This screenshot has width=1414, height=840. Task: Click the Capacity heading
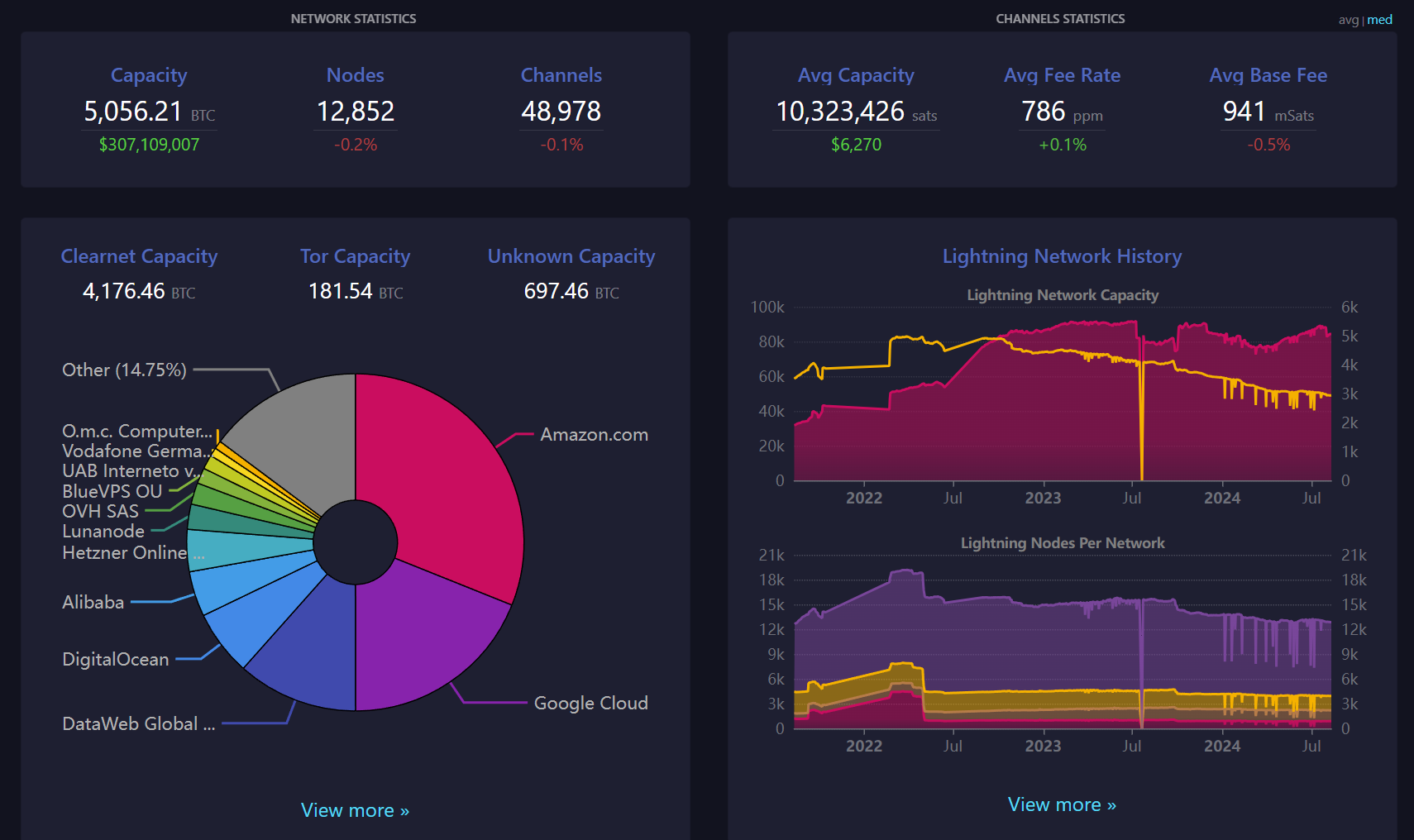tap(149, 75)
